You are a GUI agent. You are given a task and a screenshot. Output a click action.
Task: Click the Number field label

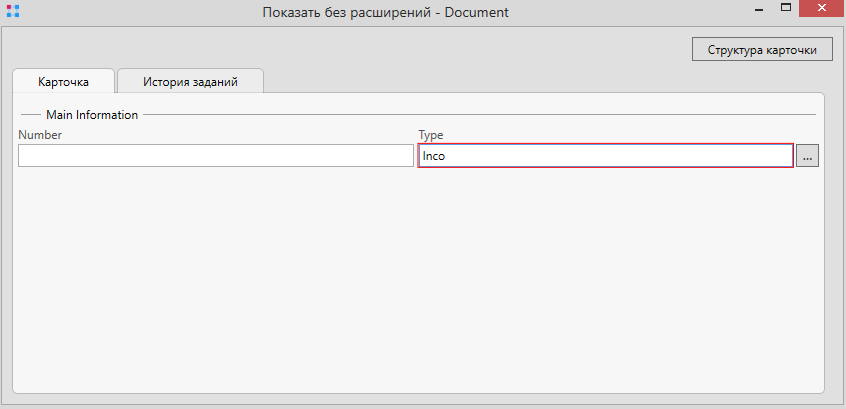(40, 134)
